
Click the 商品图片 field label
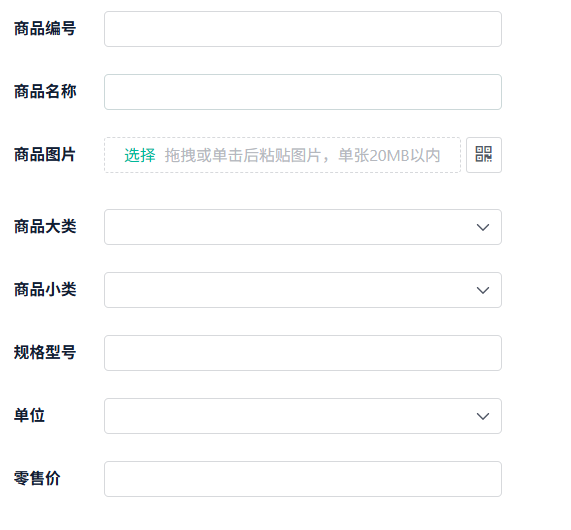click(x=45, y=154)
